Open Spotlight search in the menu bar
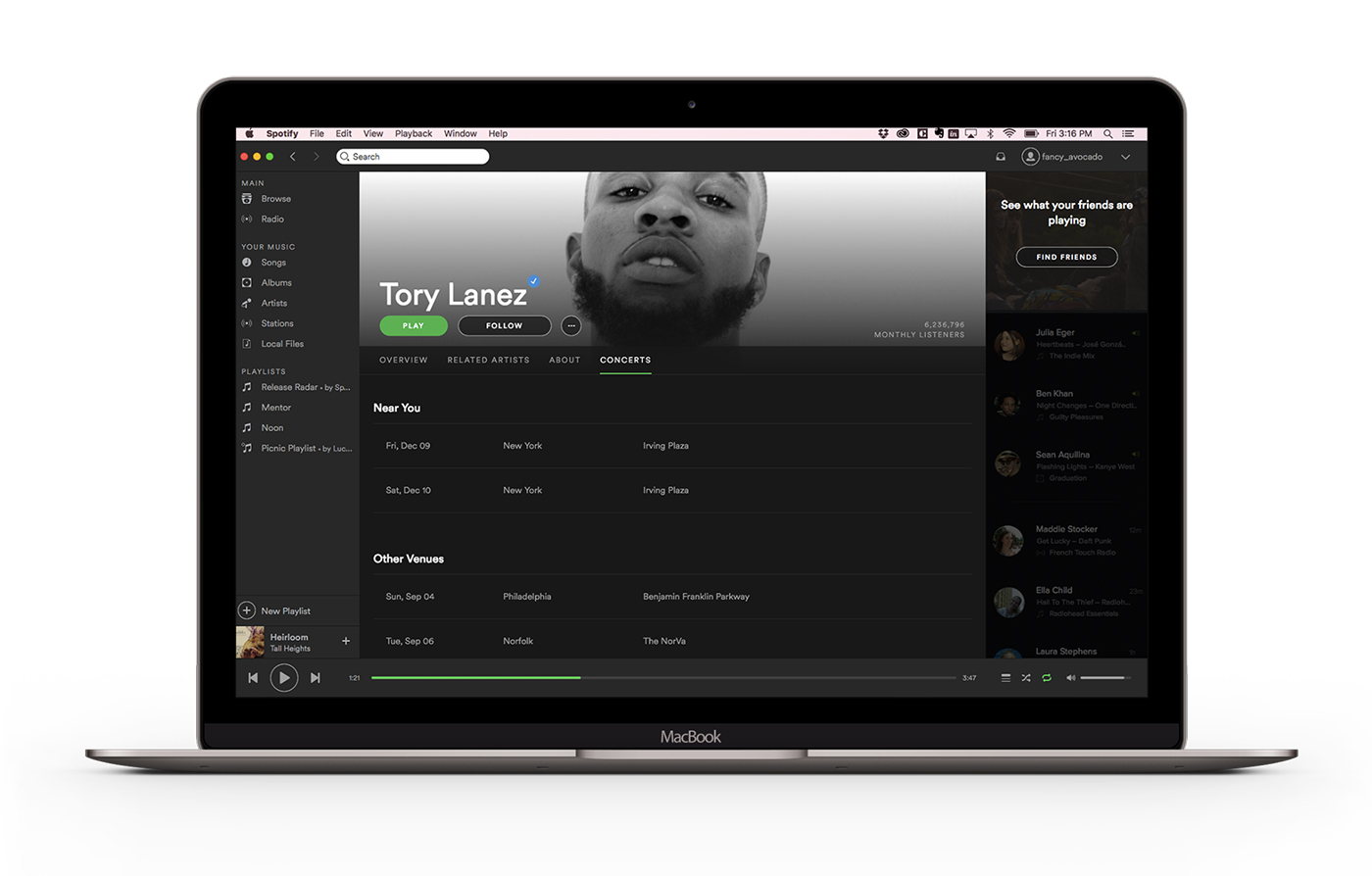This screenshot has height=876, width=1372. click(1108, 133)
